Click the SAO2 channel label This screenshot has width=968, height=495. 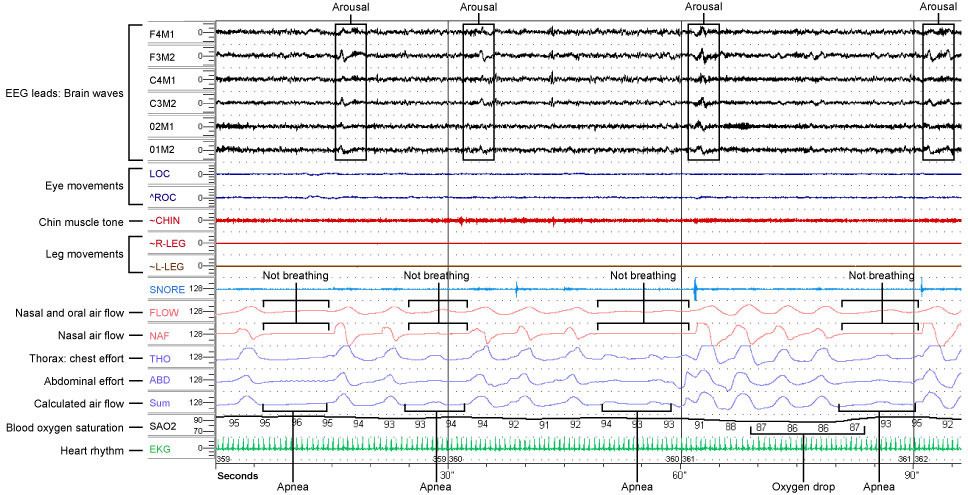click(161, 427)
